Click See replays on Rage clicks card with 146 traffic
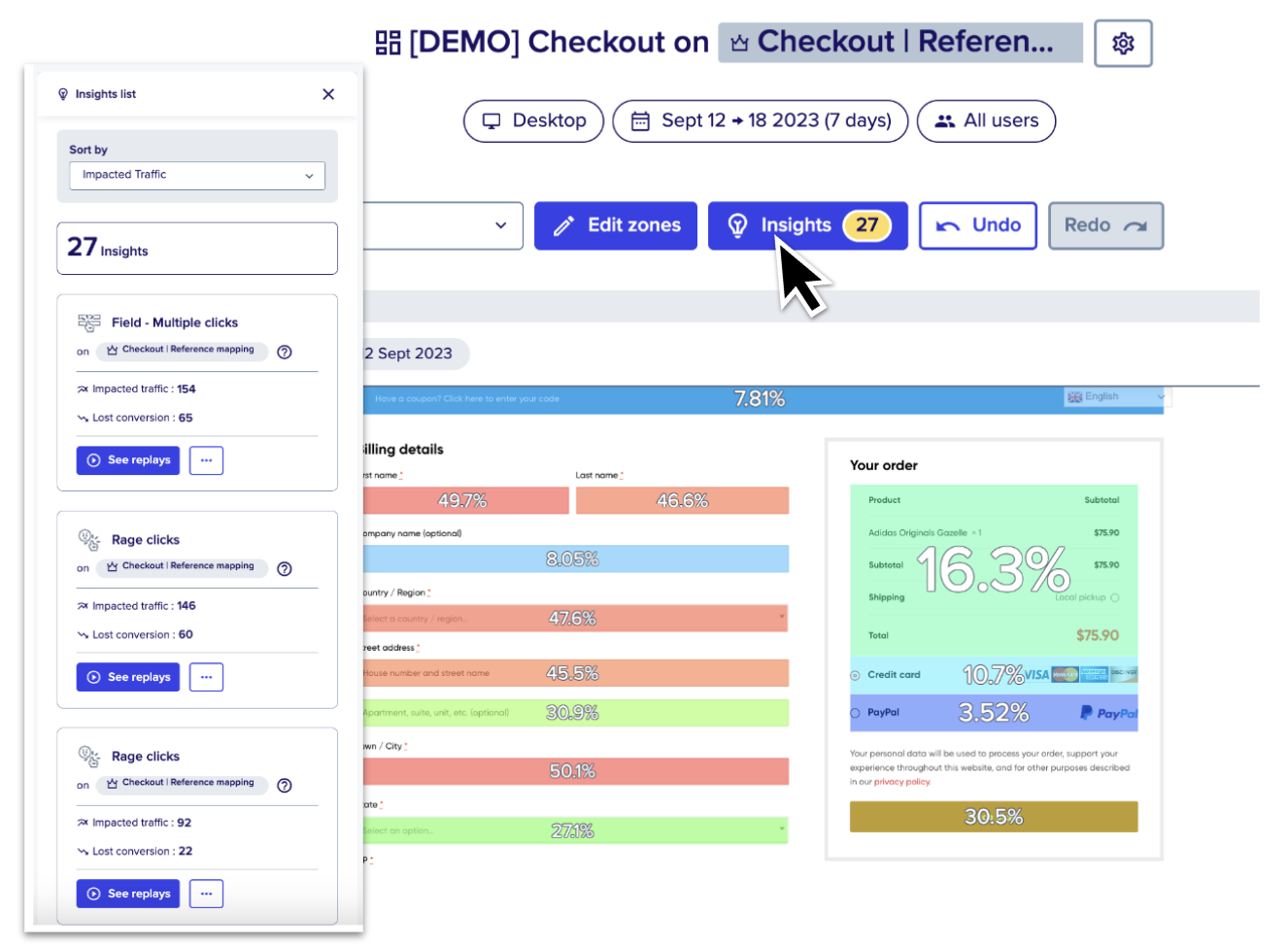This screenshot has height=946, width=1288. [128, 677]
